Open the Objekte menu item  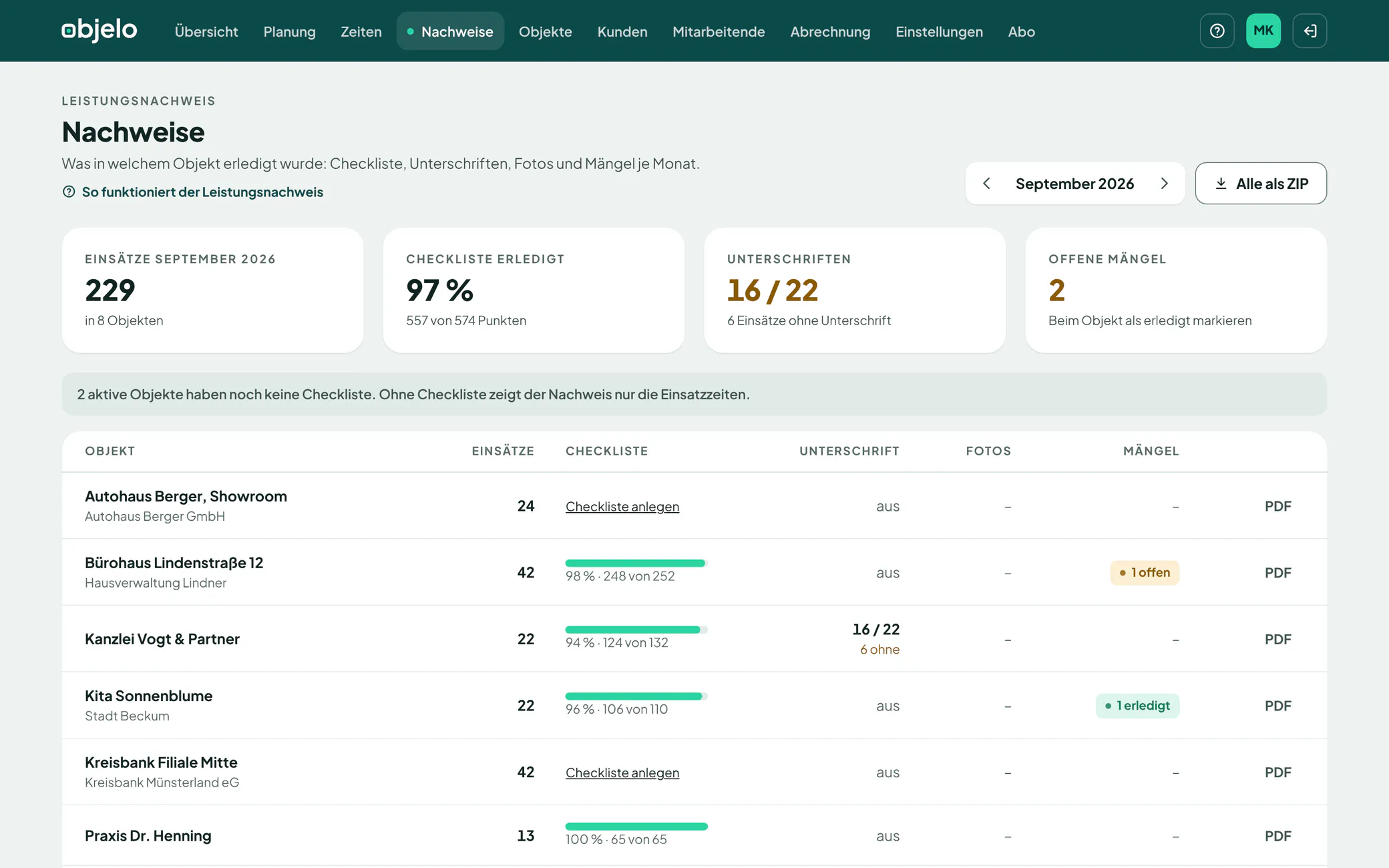click(x=546, y=31)
